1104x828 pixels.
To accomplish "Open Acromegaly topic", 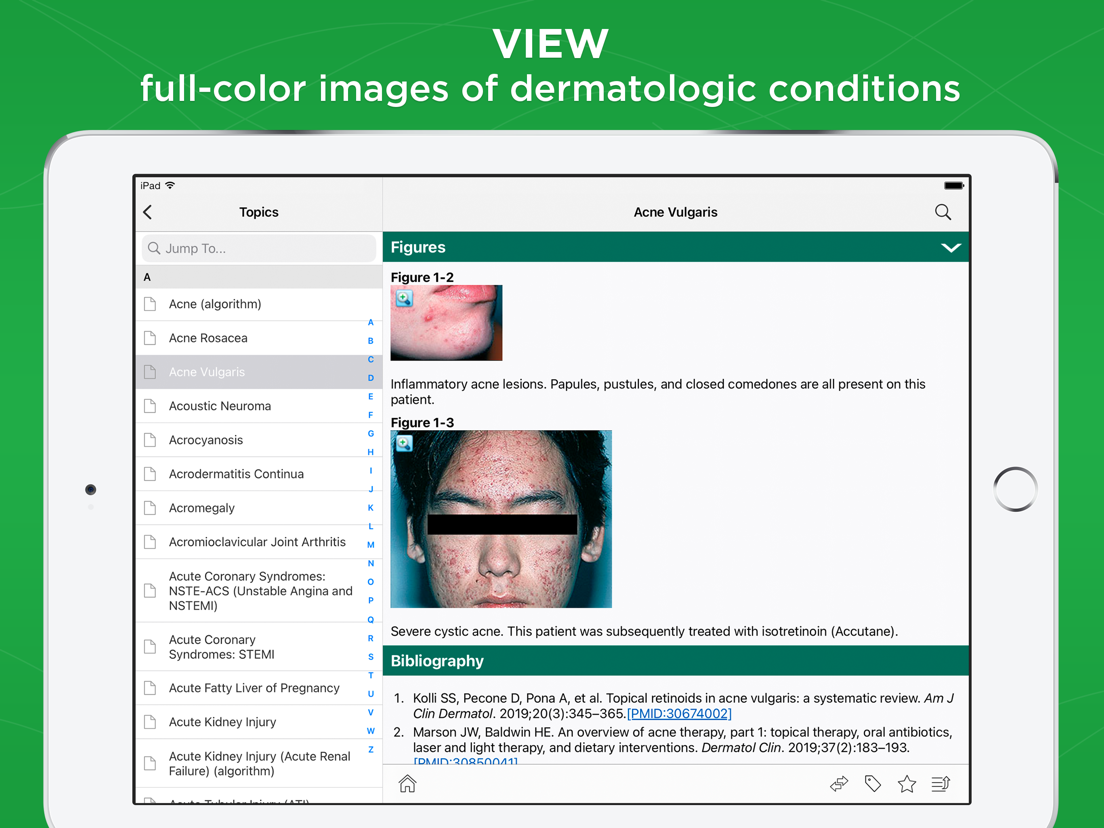I will [258, 508].
